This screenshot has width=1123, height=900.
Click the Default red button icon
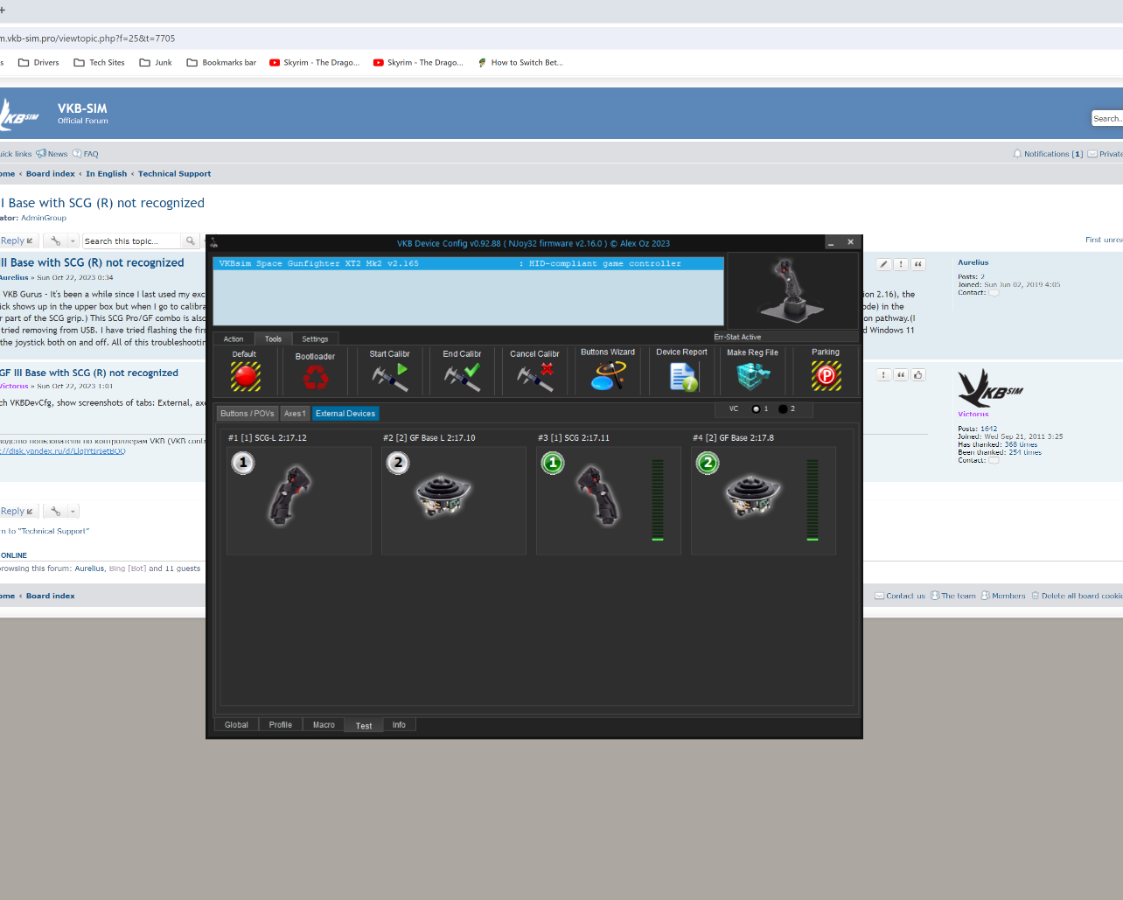tap(245, 376)
